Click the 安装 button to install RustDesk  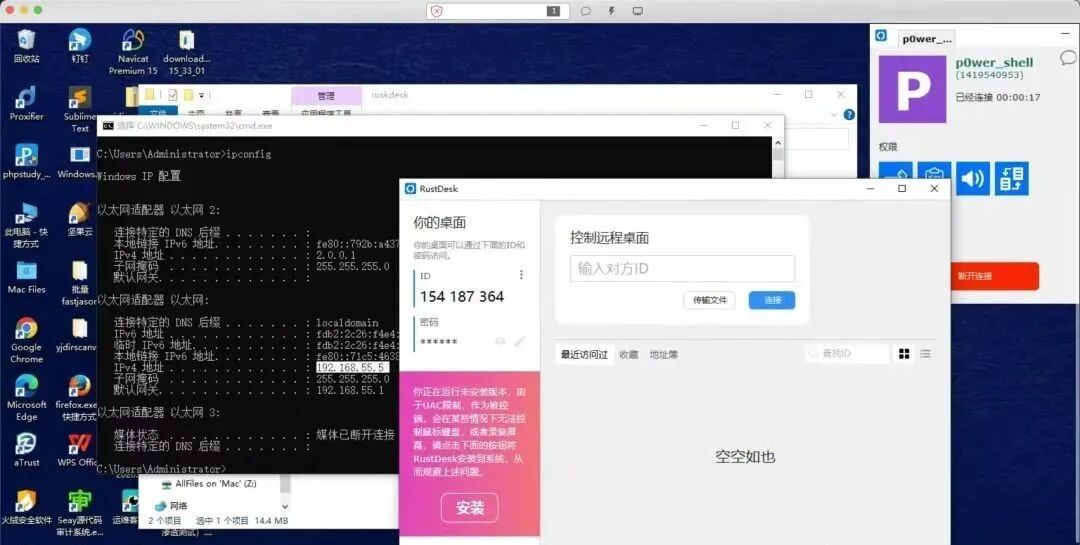(470, 508)
